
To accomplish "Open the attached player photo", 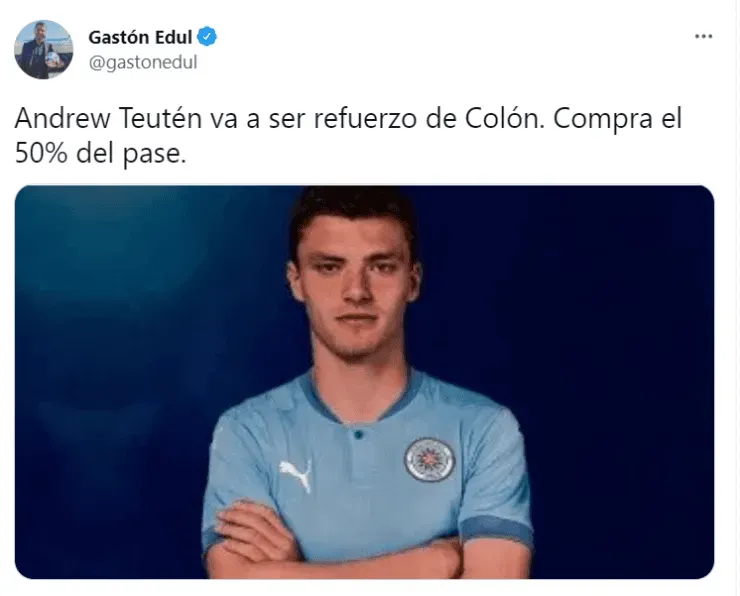I will pos(364,382).
